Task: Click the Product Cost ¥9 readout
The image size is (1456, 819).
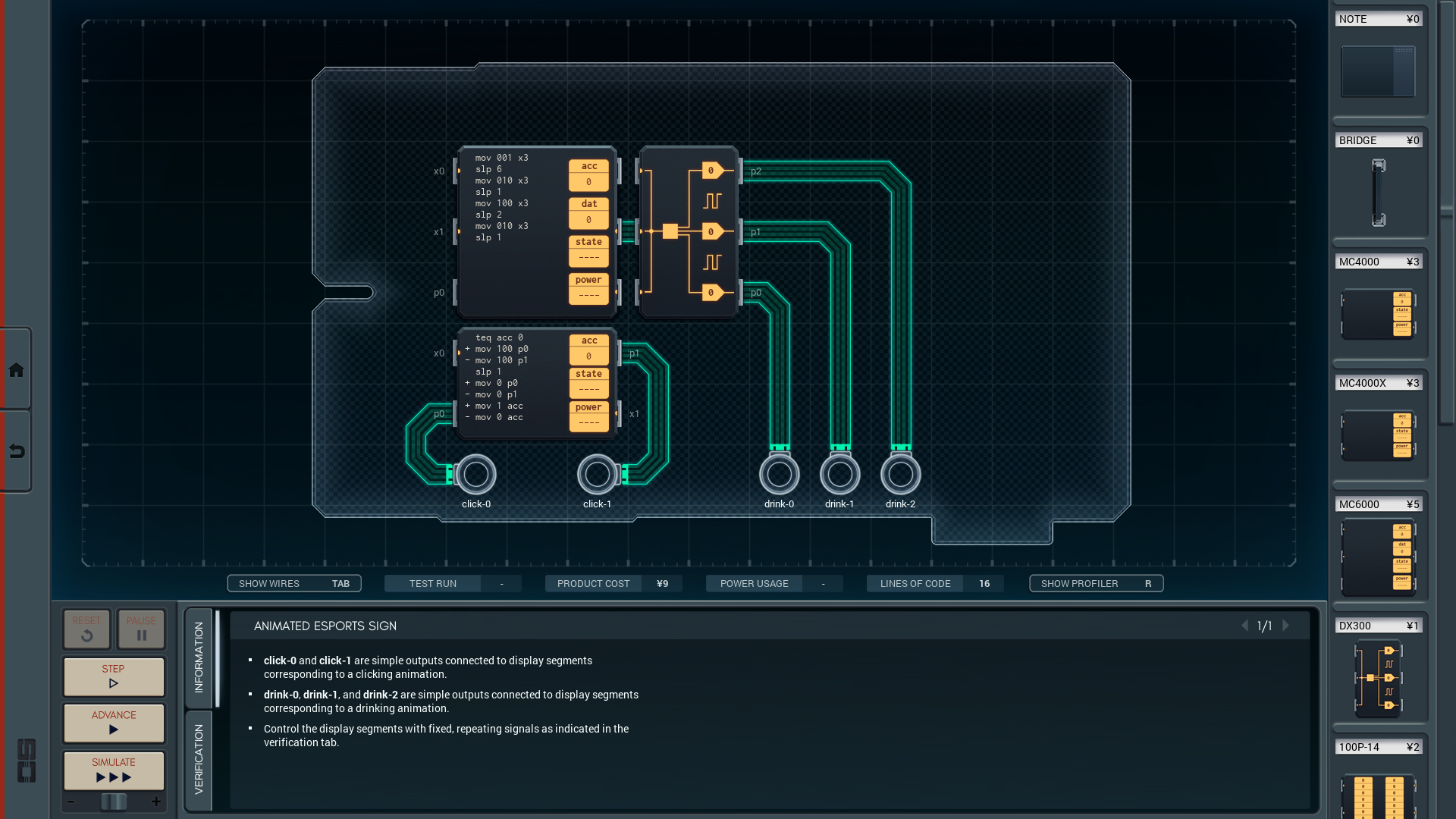Action: (x=613, y=583)
